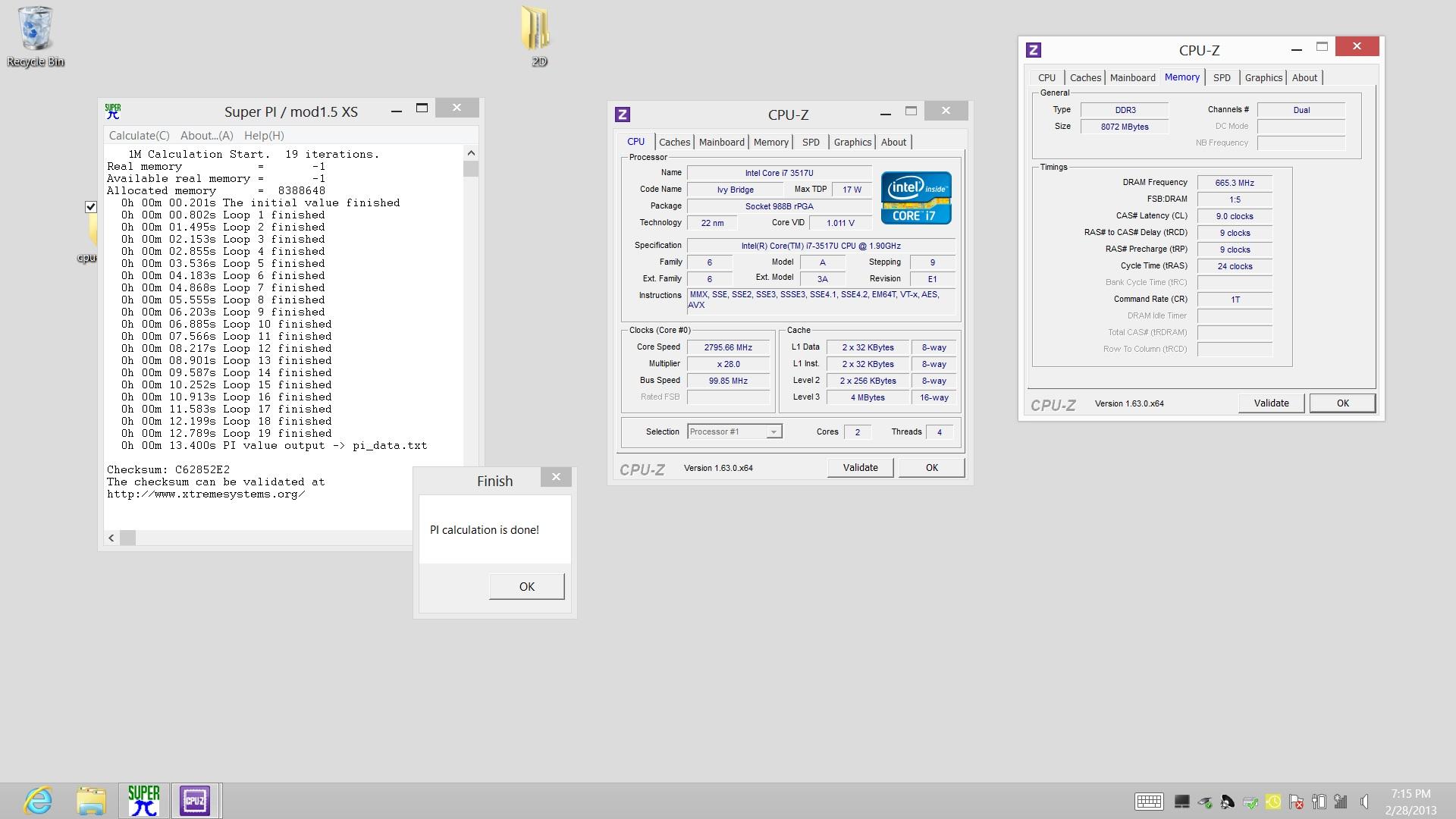The width and height of the screenshot is (1456, 819).
Task: Switch to Caches tab in the middle CPU-Z window
Action: [x=674, y=142]
